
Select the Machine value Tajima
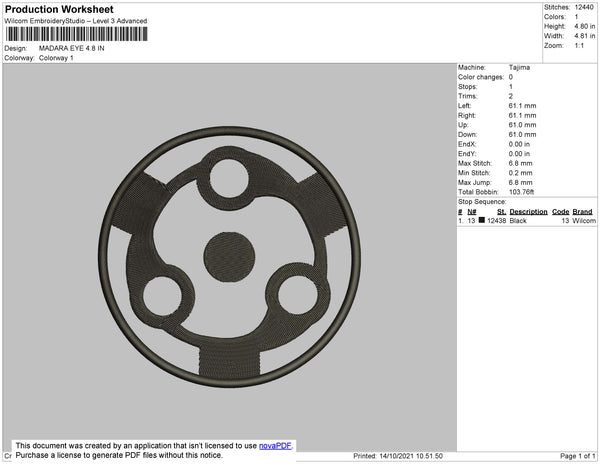coord(518,67)
